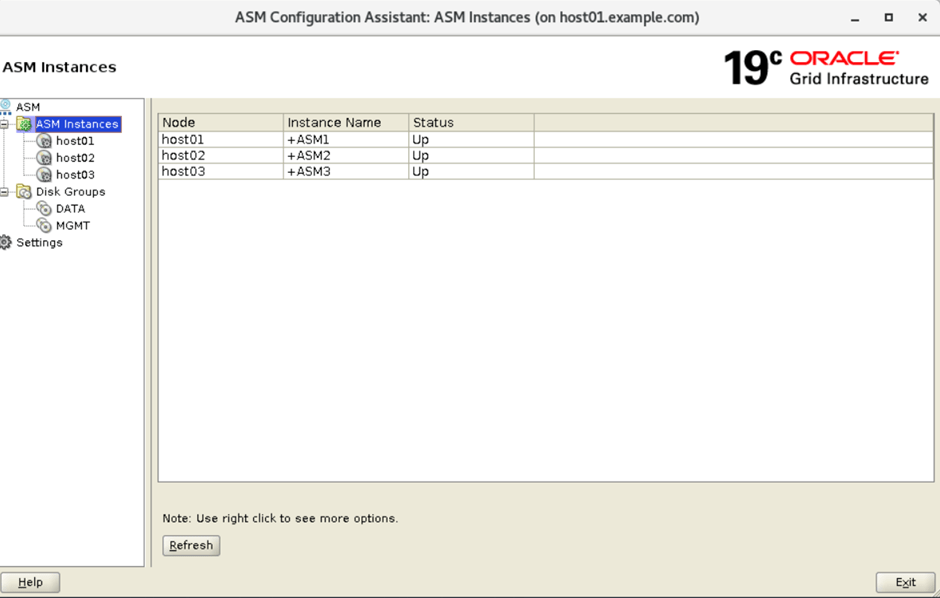The width and height of the screenshot is (940, 598).
Task: Select the host01 cell in Node column
Action: tap(221, 139)
